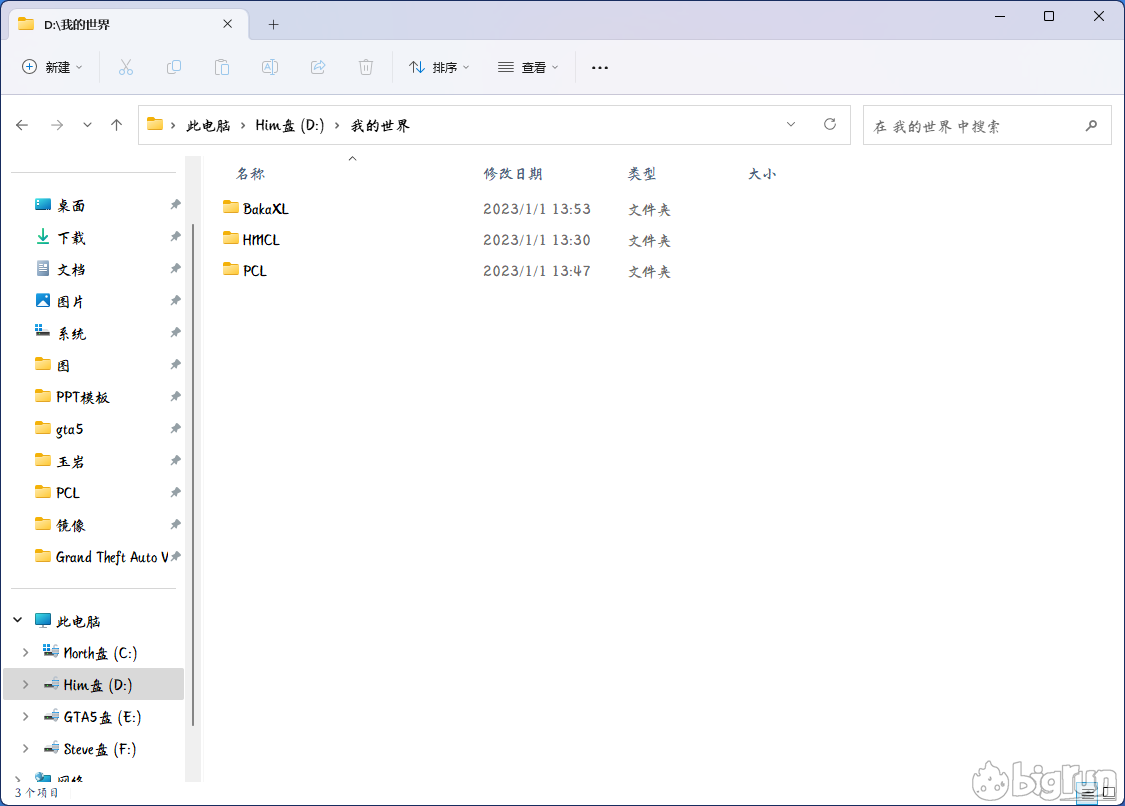Click the navigation pane scrollbar
This screenshot has height=806, width=1125.
point(193,474)
